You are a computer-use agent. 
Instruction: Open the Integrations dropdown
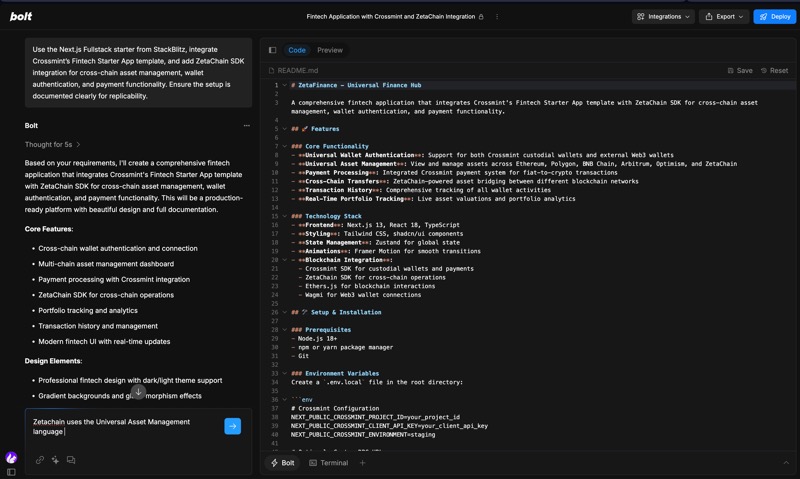tap(663, 17)
